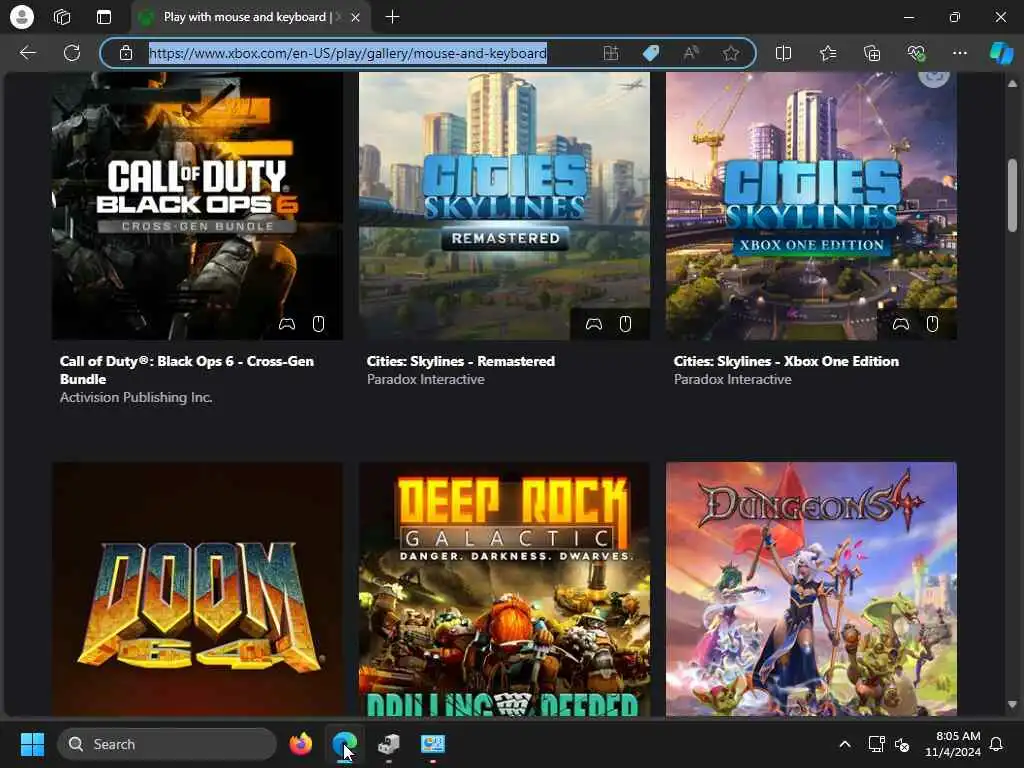Open the Workspaces icon in title bar
Viewport: 1024px width, 768px height.
click(x=62, y=17)
